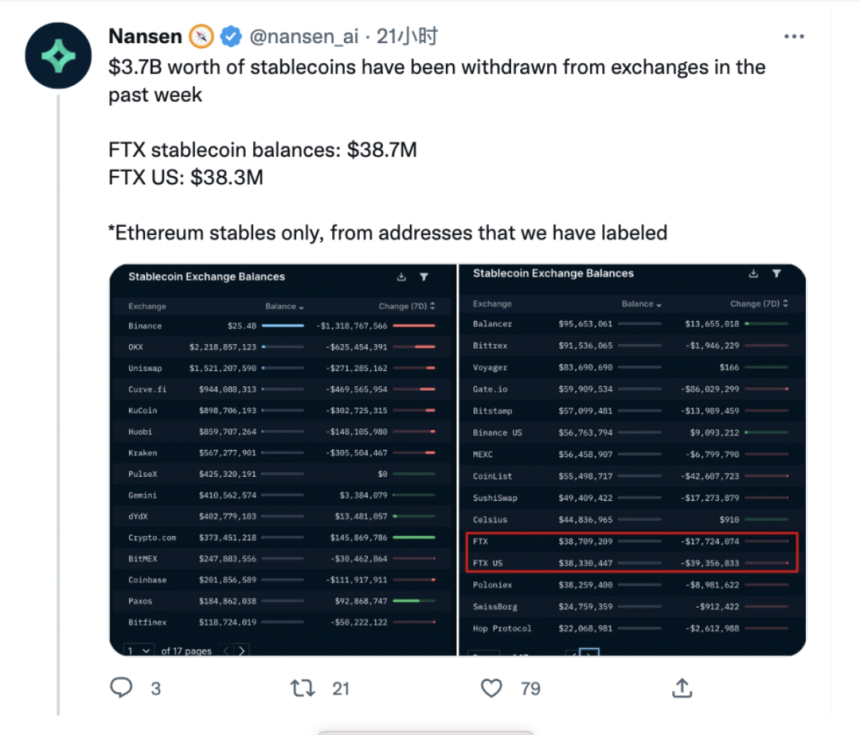Sort left table by Change (7D) column
860x735 pixels.
[406, 306]
